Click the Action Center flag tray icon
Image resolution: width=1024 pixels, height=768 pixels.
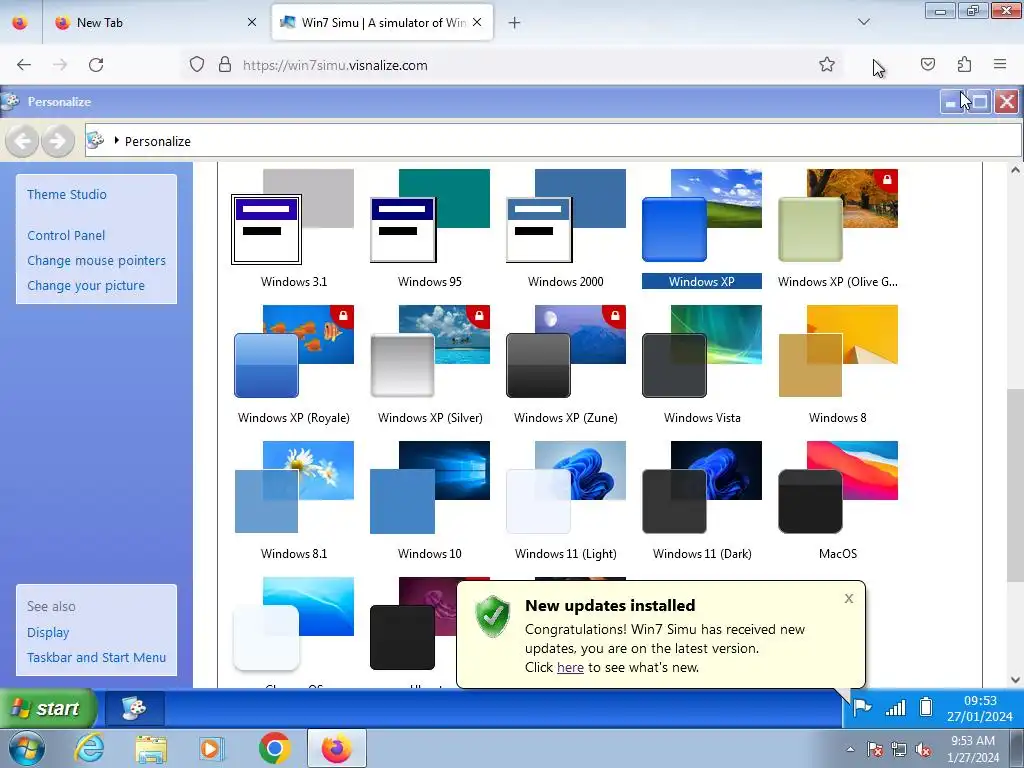click(874, 750)
